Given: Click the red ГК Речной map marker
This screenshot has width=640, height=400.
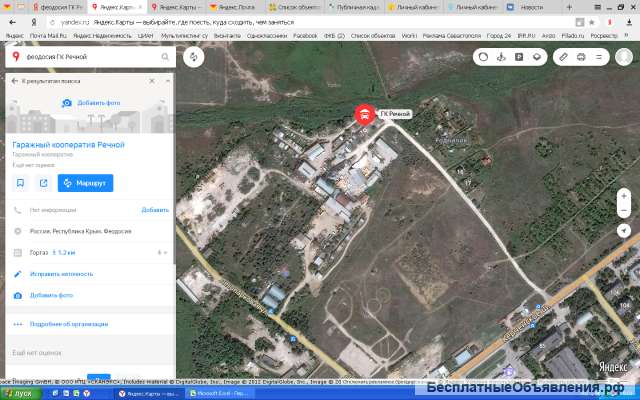Looking at the screenshot, I should tap(365, 115).
